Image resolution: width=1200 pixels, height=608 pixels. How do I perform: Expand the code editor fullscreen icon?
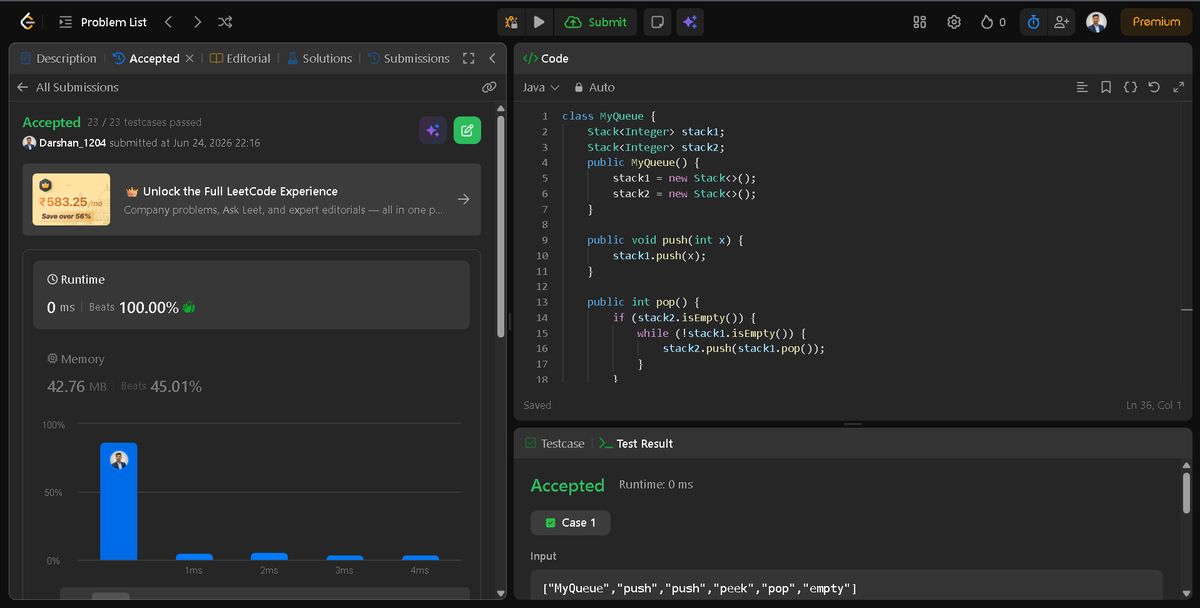coord(1178,88)
